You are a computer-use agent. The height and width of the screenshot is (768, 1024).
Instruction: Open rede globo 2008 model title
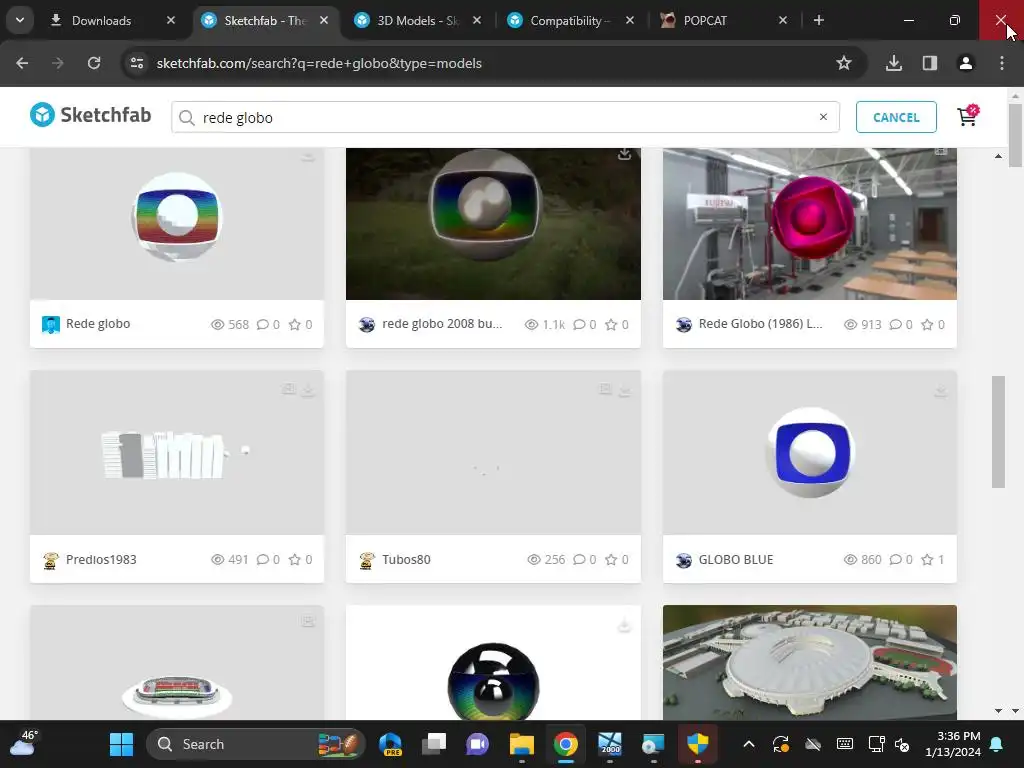click(x=442, y=324)
